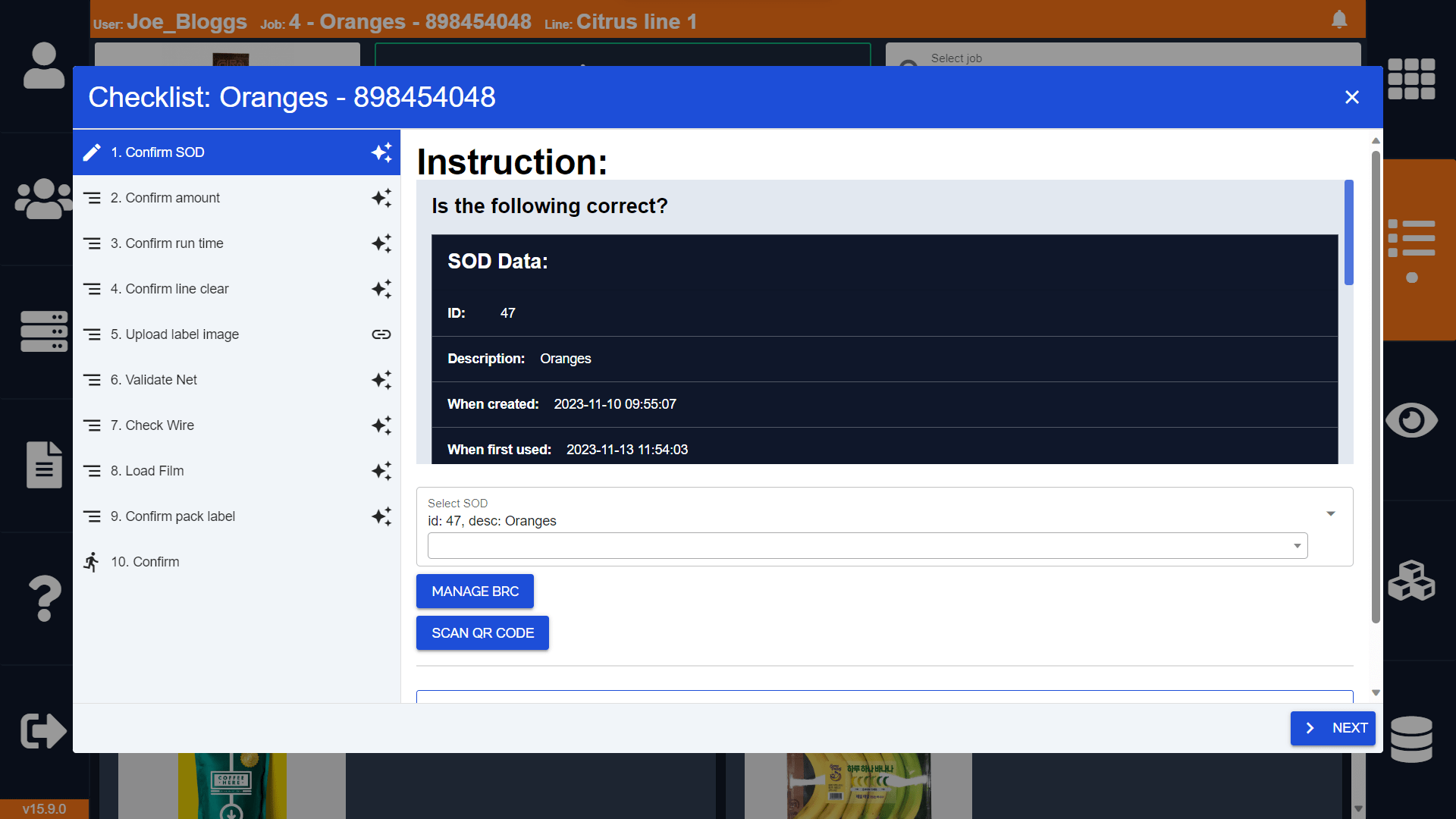The width and height of the screenshot is (1456, 819).
Task: Click the eye view icon
Action: [x=1411, y=420]
